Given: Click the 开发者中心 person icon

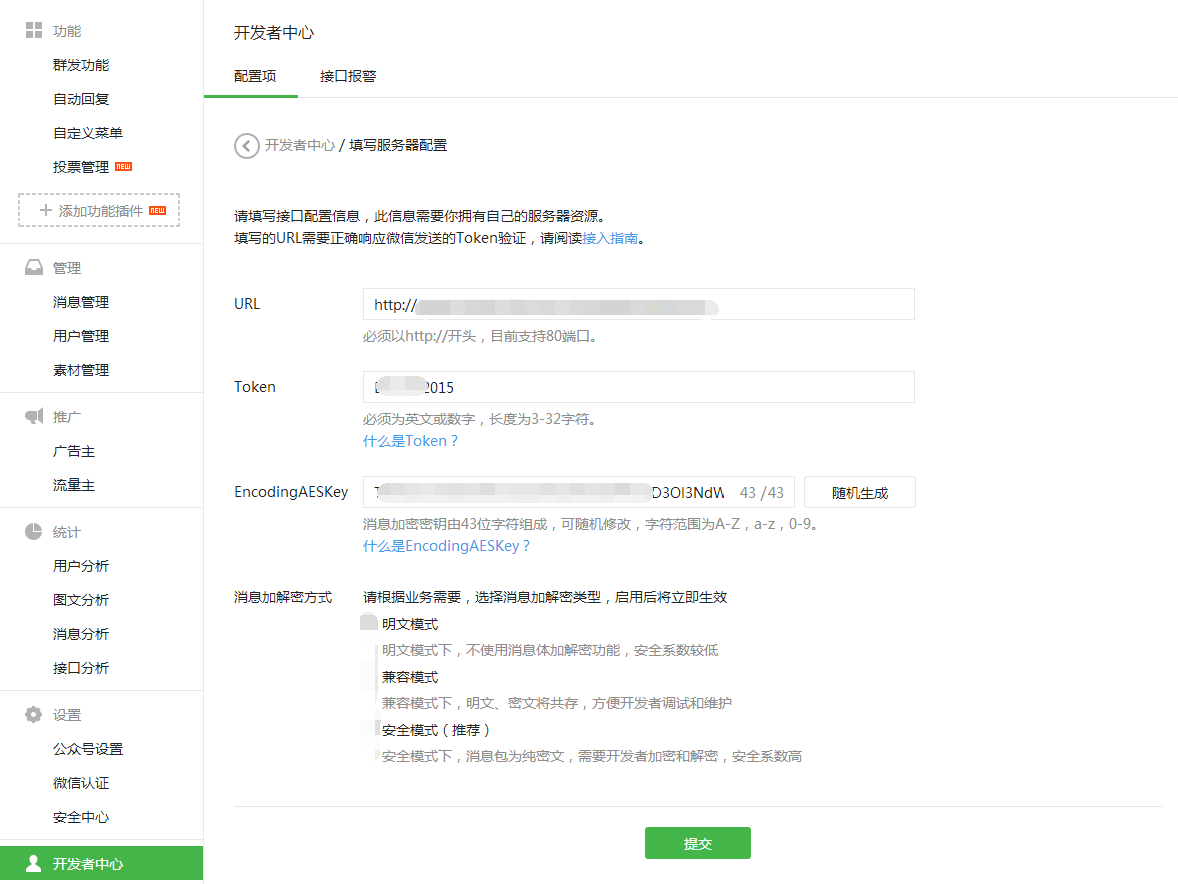Looking at the screenshot, I should [x=34, y=863].
